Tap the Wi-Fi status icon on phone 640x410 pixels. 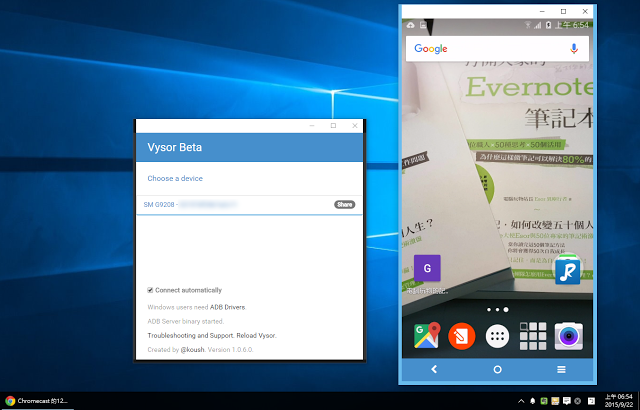coord(528,25)
